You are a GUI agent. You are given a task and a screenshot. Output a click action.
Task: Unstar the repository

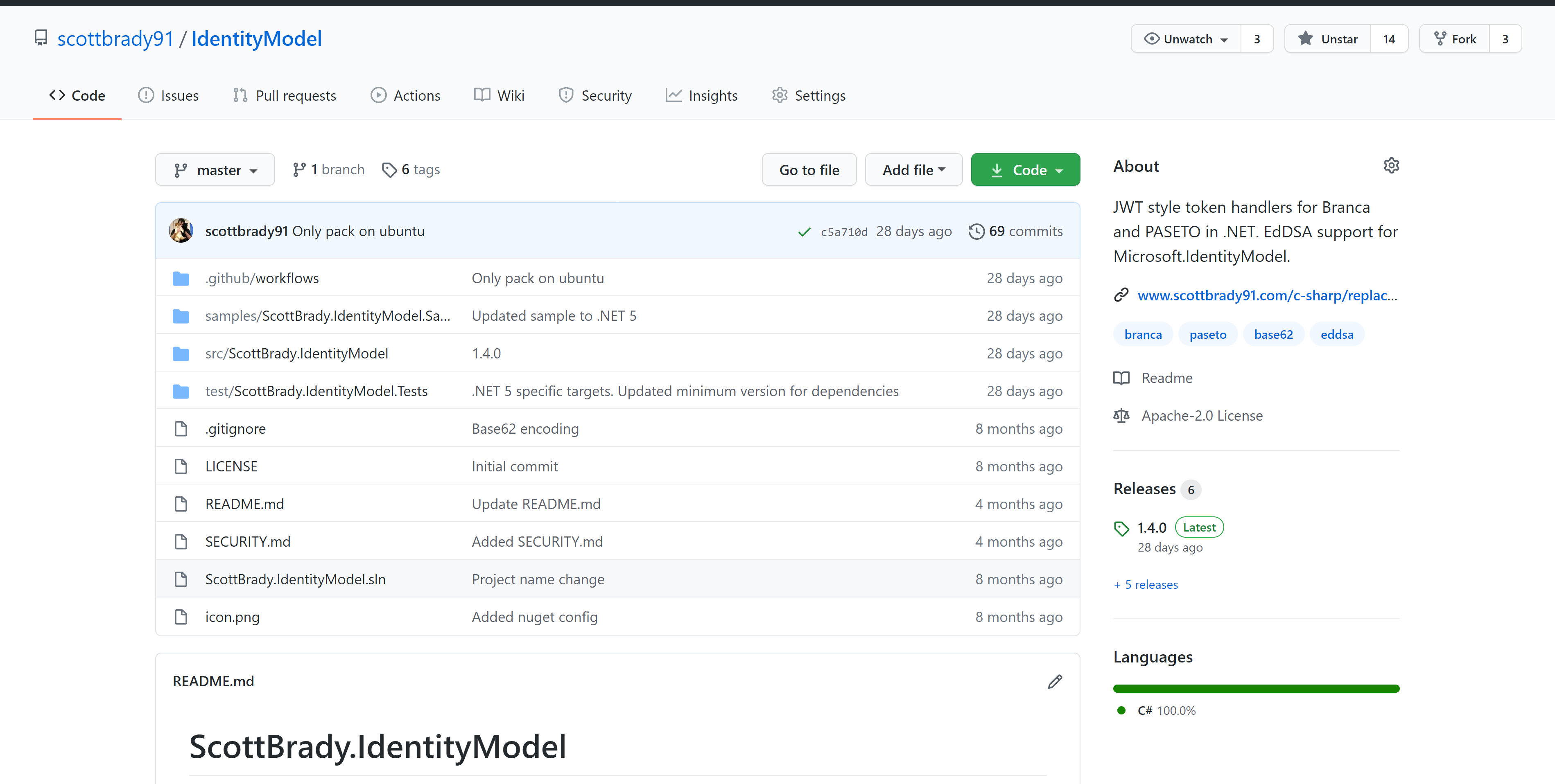pos(1327,38)
